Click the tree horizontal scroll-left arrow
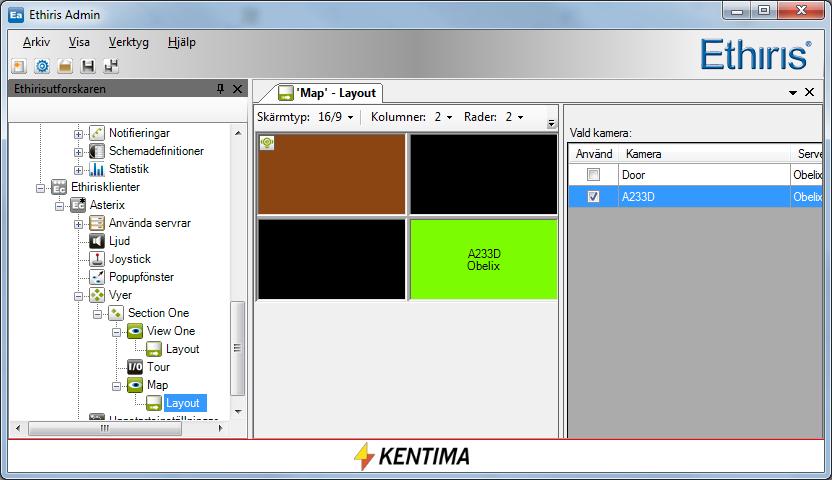 tap(19, 428)
